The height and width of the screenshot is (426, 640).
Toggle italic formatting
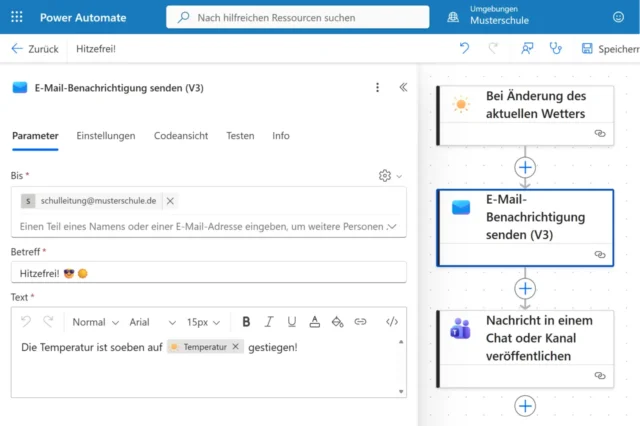[269, 322]
